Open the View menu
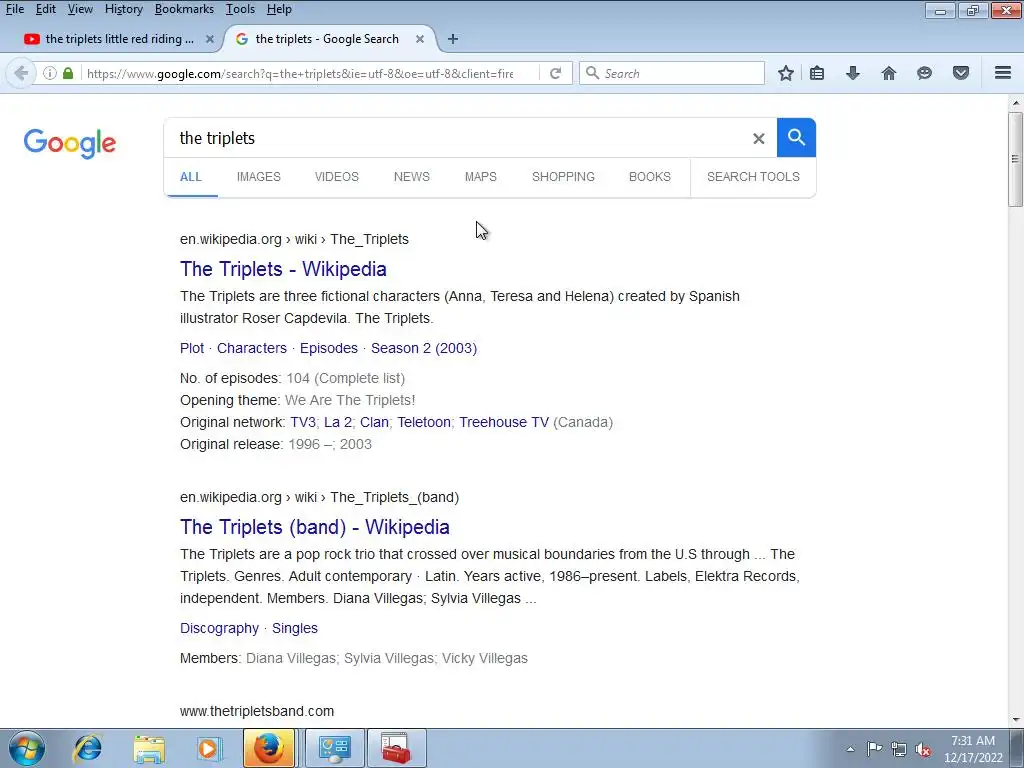Viewport: 1024px width, 768px height. 80,9
